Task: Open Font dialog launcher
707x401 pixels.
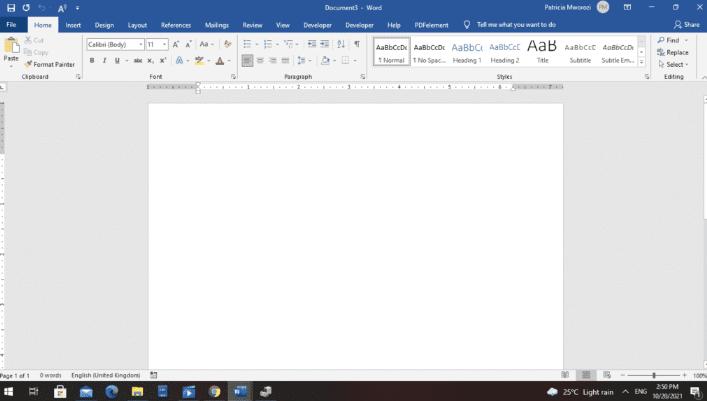Action: pos(233,77)
